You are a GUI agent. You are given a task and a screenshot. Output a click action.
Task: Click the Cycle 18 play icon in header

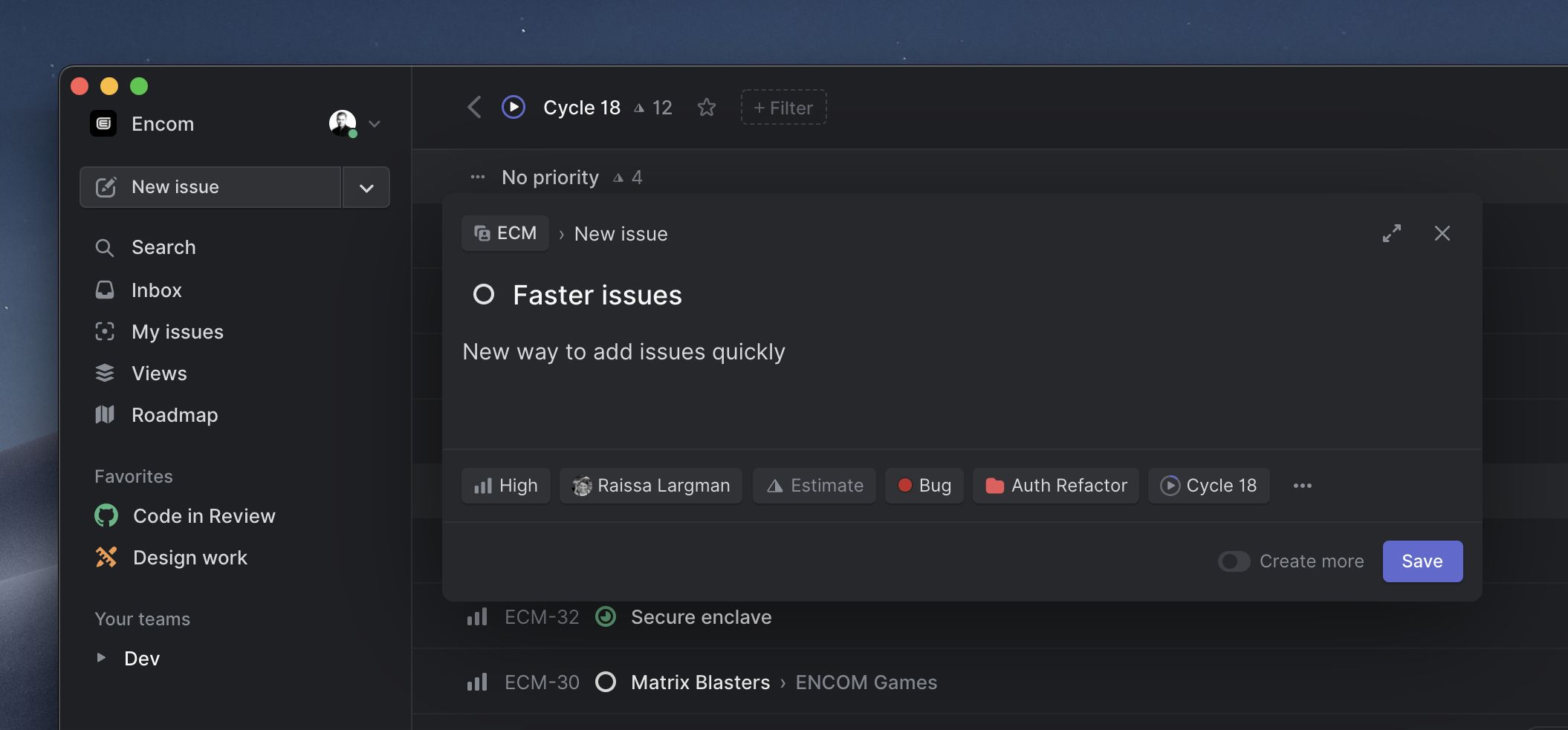(514, 107)
